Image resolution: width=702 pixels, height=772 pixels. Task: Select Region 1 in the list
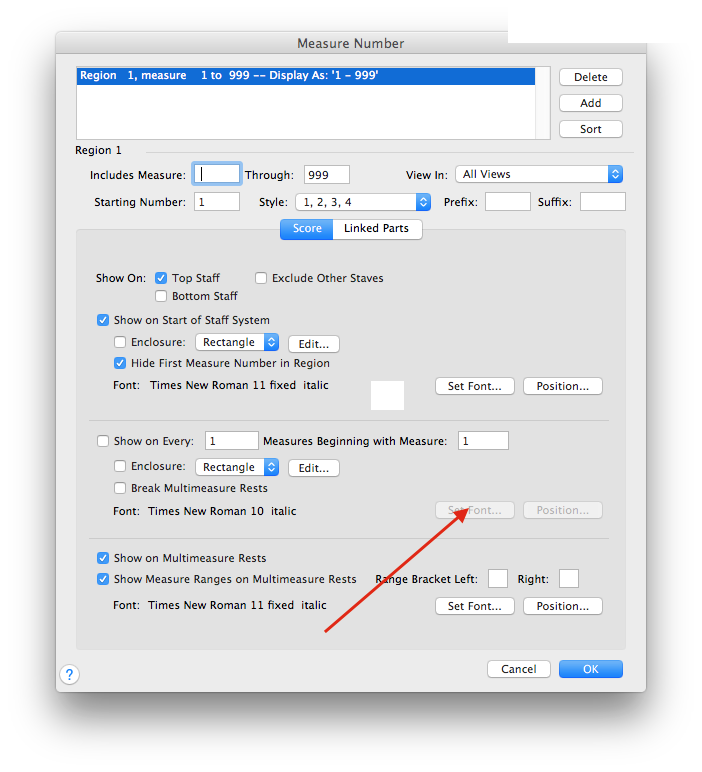305,76
